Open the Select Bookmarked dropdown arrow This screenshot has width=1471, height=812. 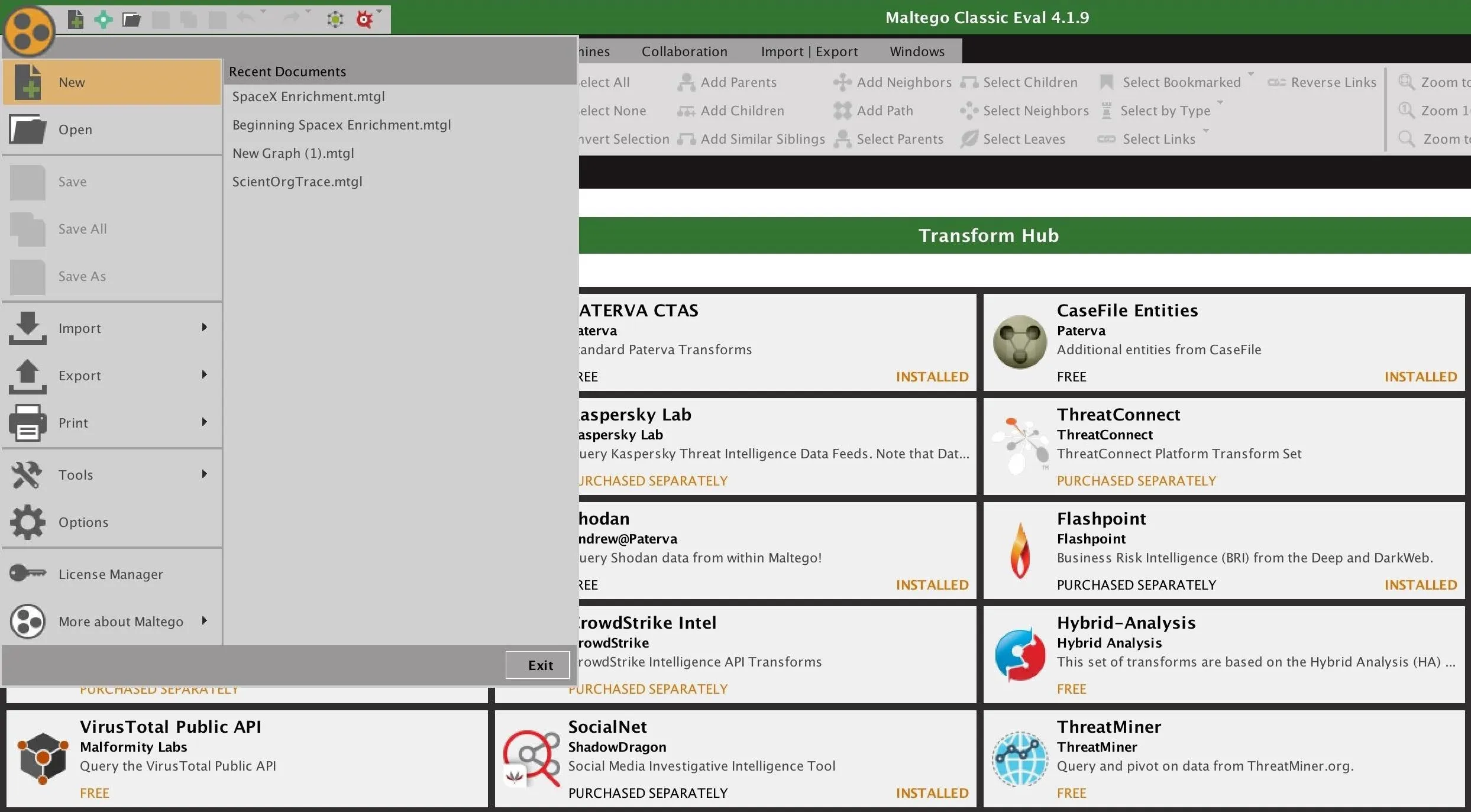1251,75
